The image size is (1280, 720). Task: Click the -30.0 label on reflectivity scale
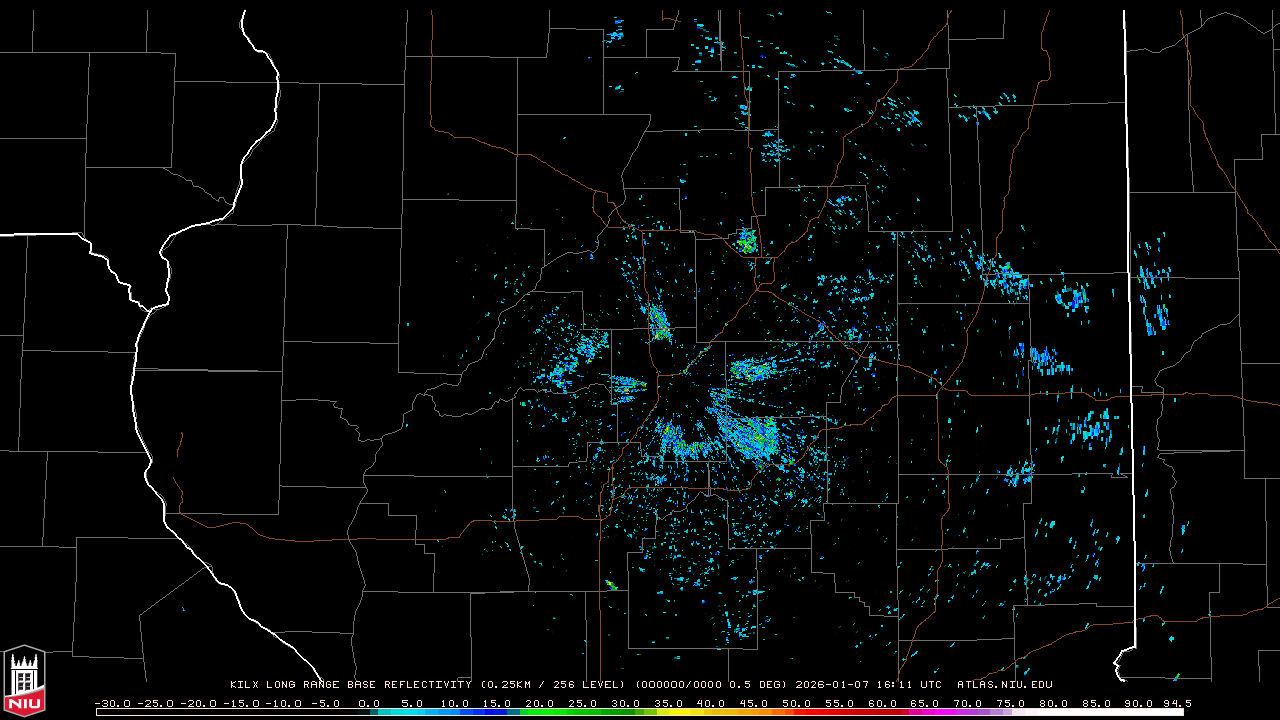[111, 703]
